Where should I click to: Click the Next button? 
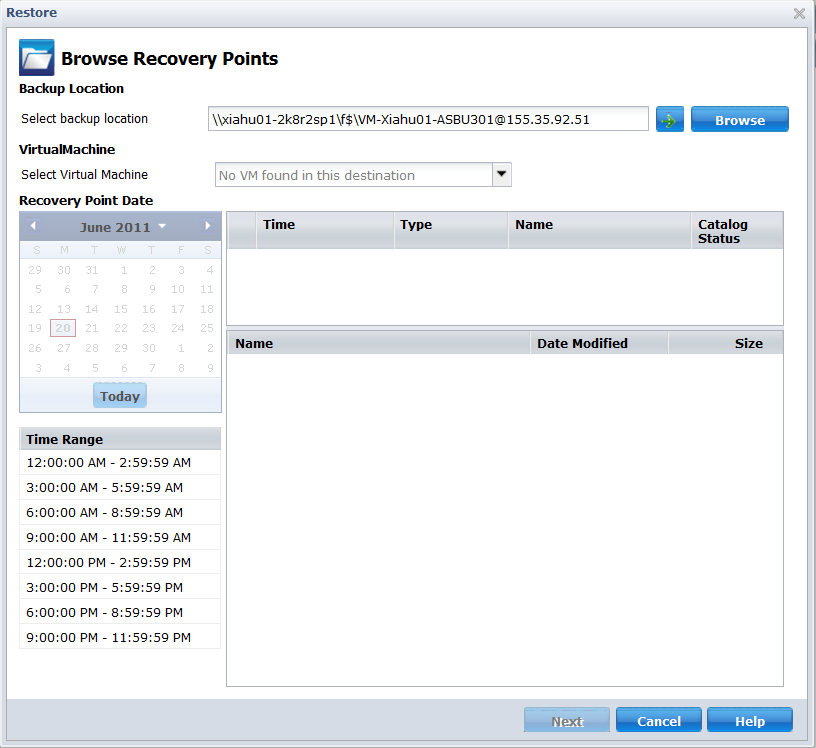coord(566,719)
